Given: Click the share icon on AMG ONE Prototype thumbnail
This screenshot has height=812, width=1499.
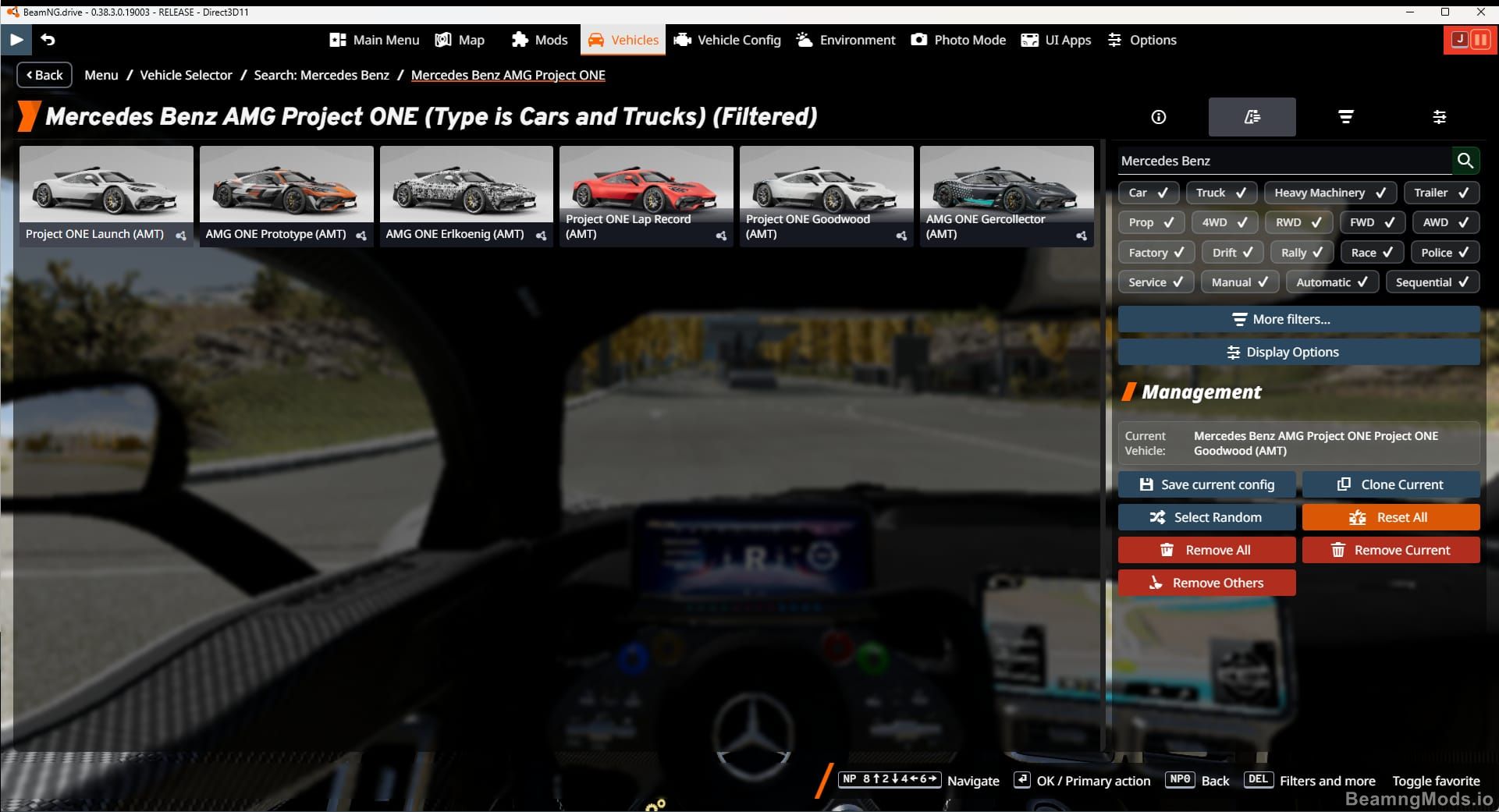Looking at the screenshot, I should 361,235.
